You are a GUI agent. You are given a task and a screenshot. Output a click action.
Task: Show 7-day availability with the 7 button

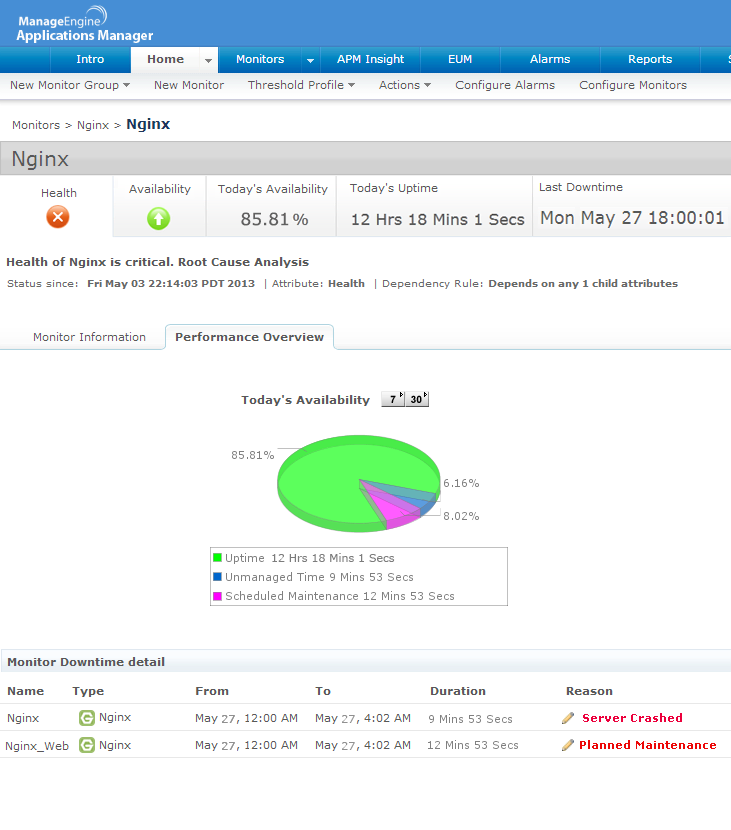tap(393, 399)
